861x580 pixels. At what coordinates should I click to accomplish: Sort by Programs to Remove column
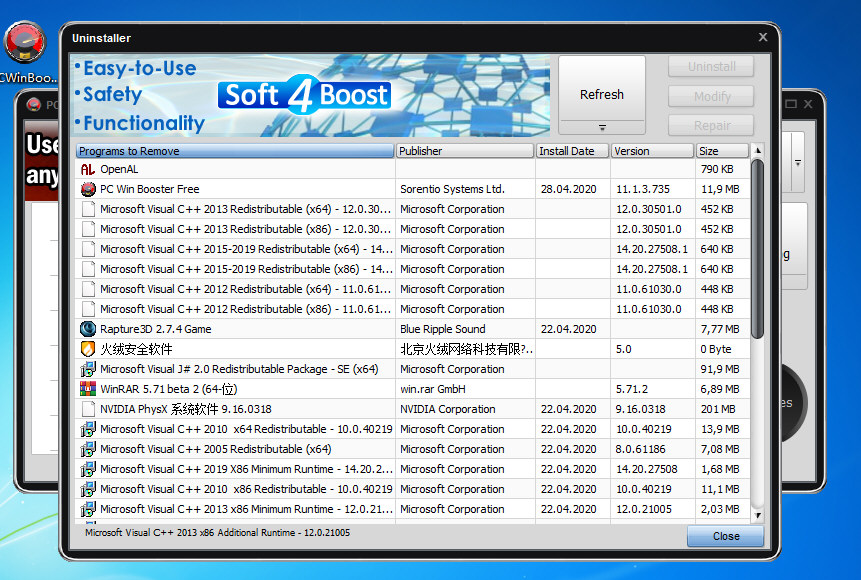pos(234,151)
